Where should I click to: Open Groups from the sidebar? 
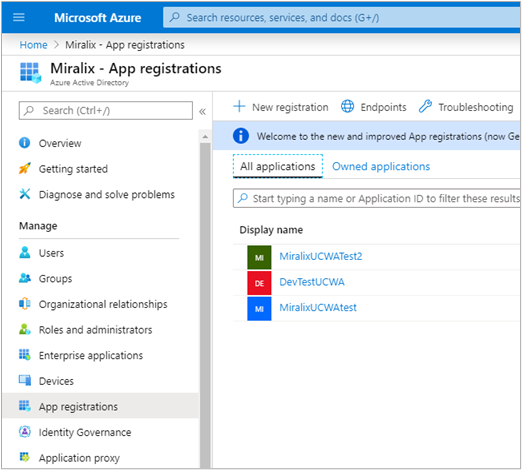point(55,278)
